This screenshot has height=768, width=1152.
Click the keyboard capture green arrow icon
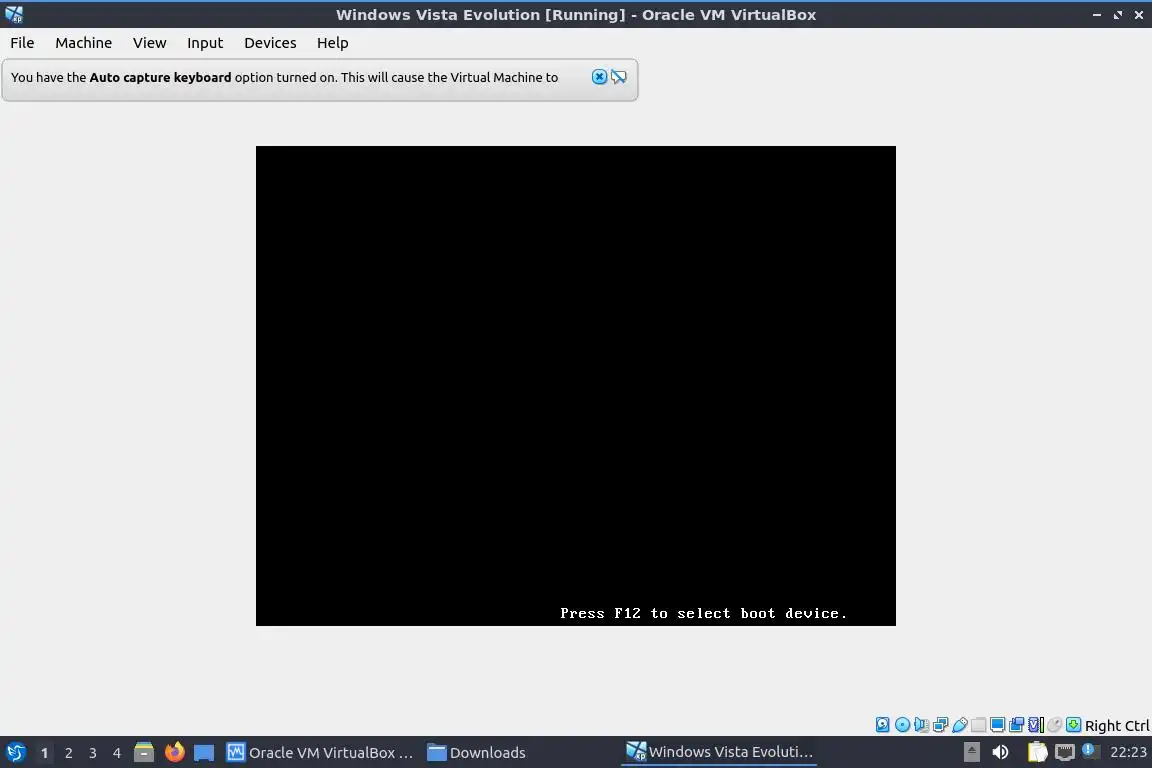[1073, 725]
